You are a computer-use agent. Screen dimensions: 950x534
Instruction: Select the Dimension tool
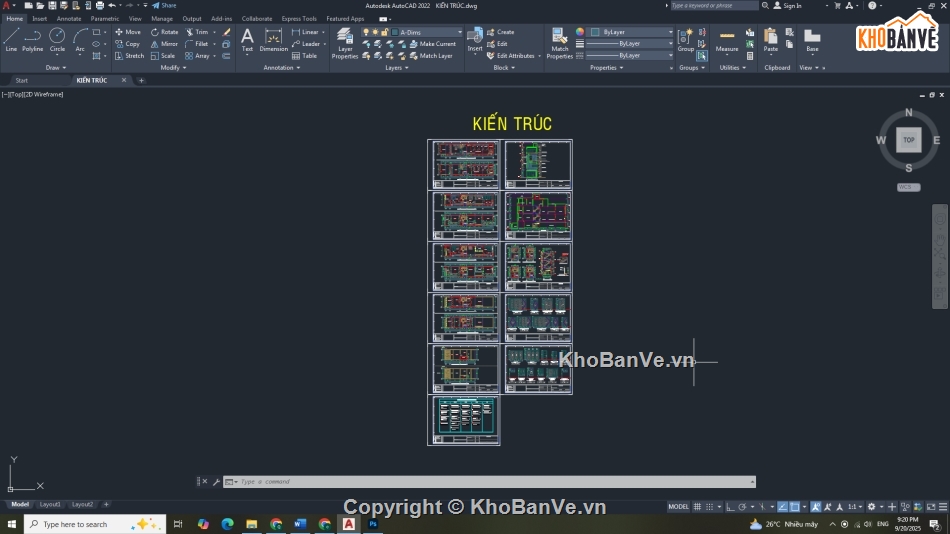point(273,40)
